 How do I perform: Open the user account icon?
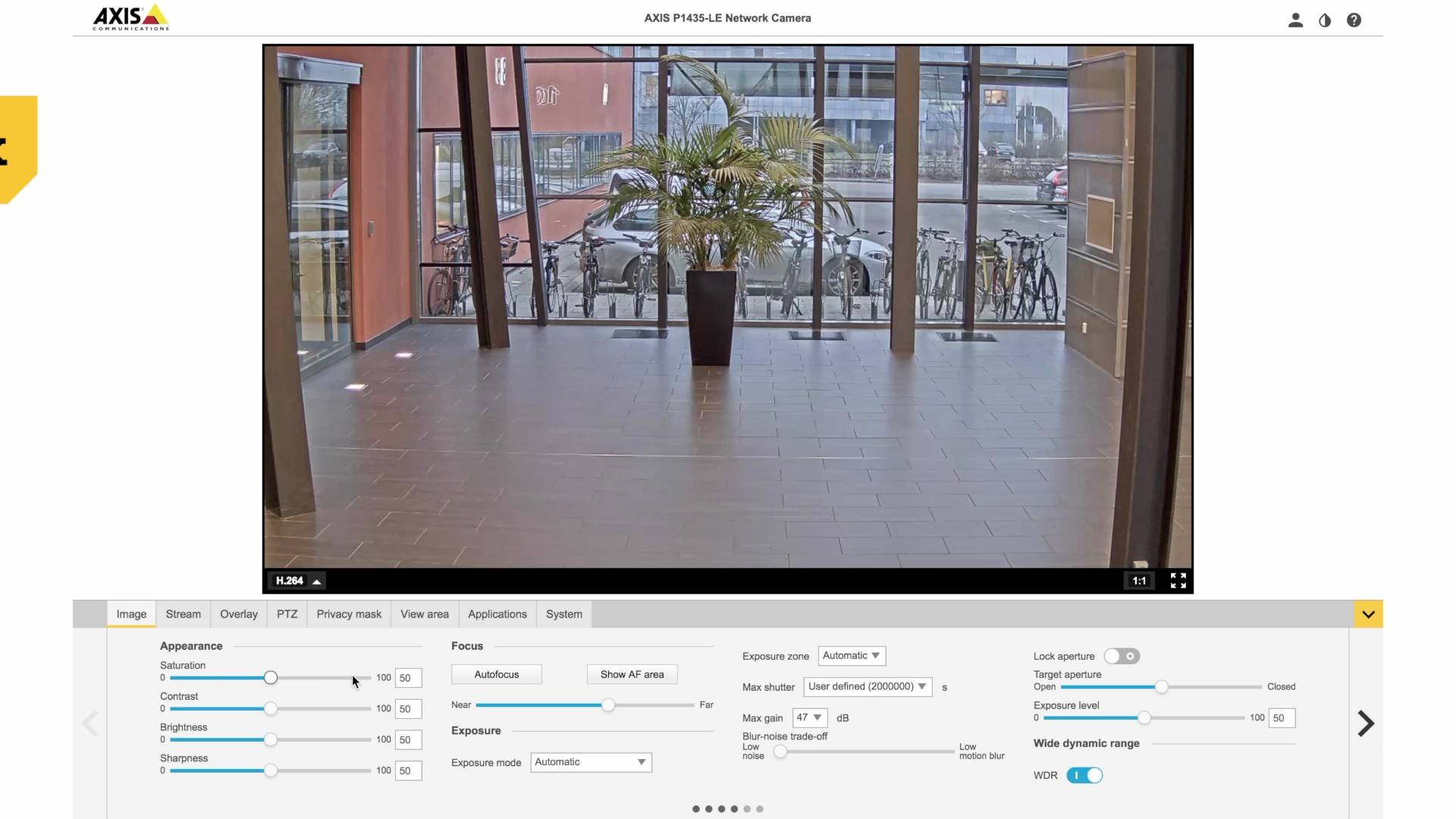click(1295, 20)
